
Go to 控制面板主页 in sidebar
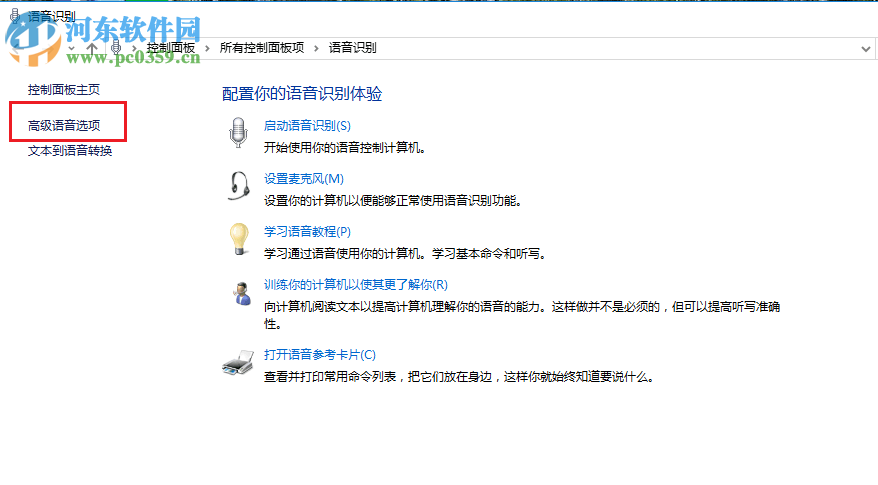point(64,90)
